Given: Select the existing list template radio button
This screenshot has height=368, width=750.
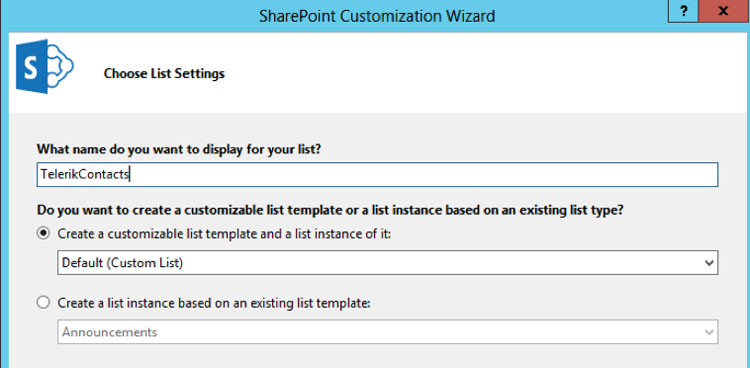Looking at the screenshot, I should coord(44,303).
